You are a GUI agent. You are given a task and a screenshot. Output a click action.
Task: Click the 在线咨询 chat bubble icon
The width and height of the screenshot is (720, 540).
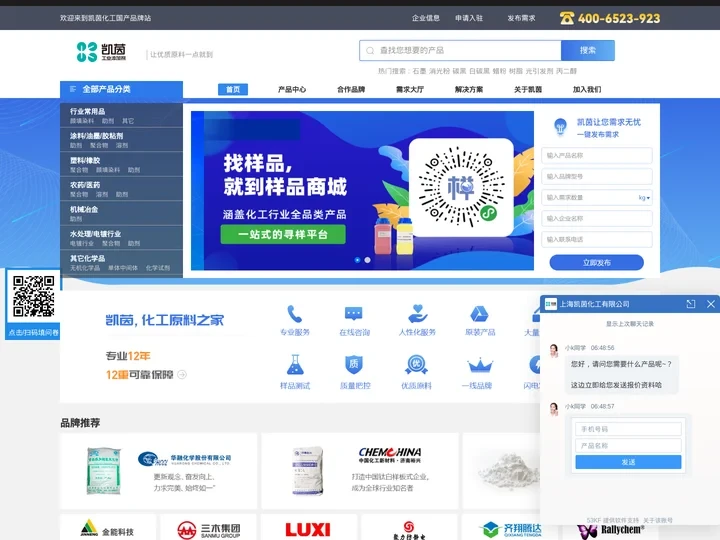pyautogui.click(x=354, y=314)
